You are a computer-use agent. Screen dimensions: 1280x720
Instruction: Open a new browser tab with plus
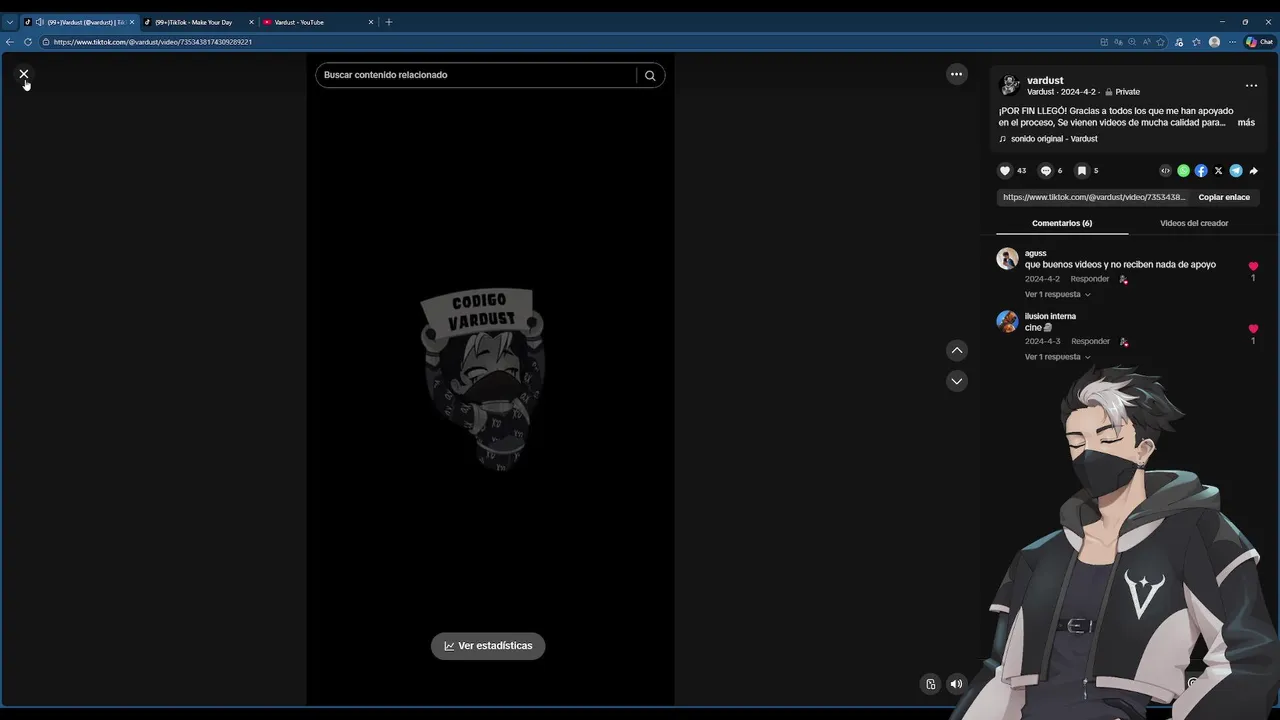pos(389,22)
